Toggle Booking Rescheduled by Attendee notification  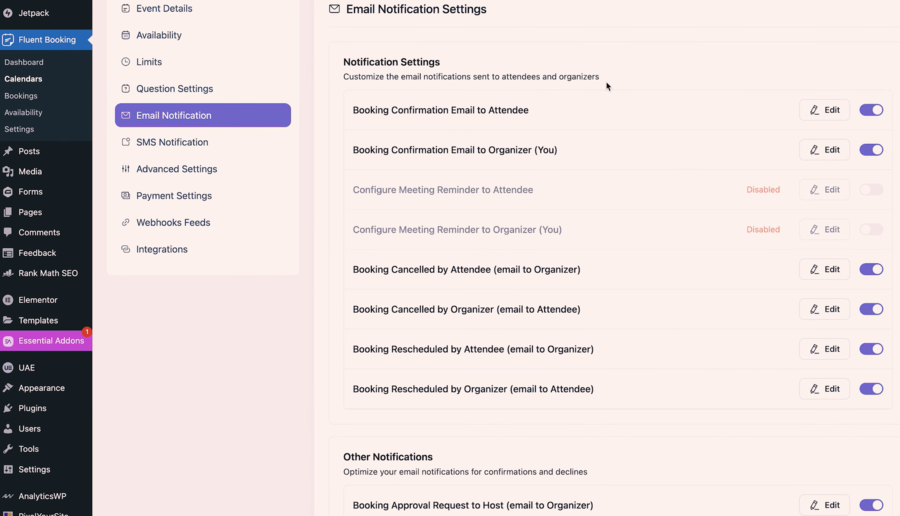[x=871, y=349]
